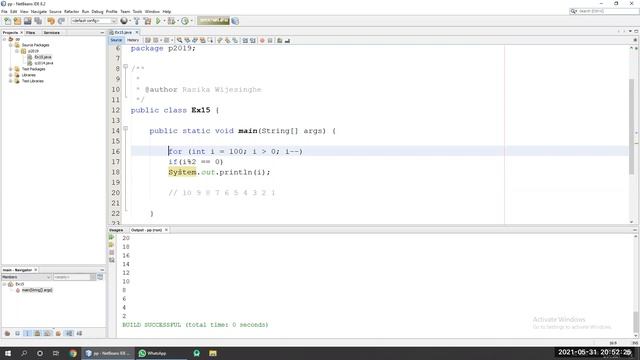Click the Re-run green icon in Output
The image size is (640, 360).
pos(111,237)
